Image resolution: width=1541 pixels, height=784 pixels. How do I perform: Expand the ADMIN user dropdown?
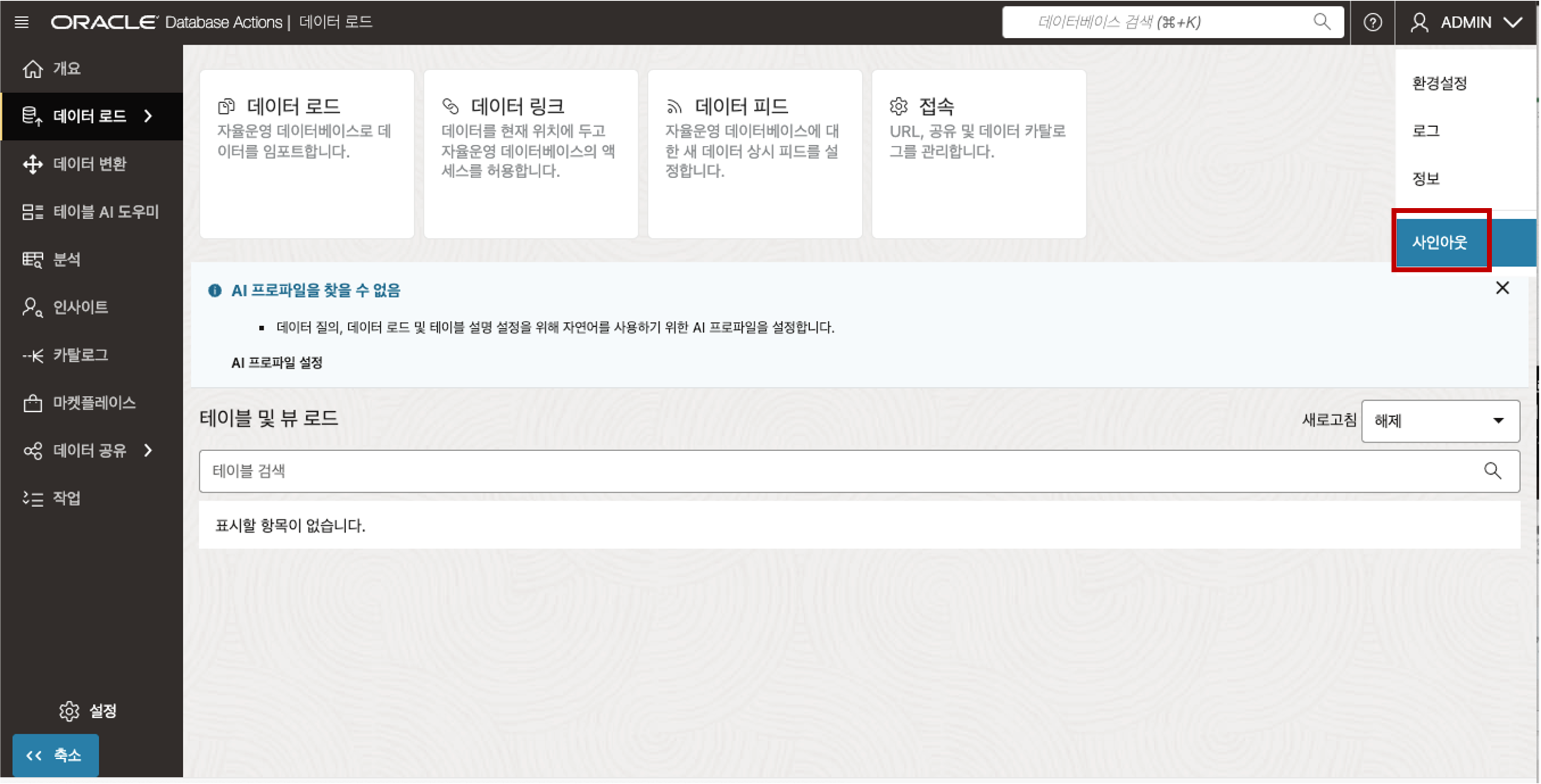click(1466, 22)
